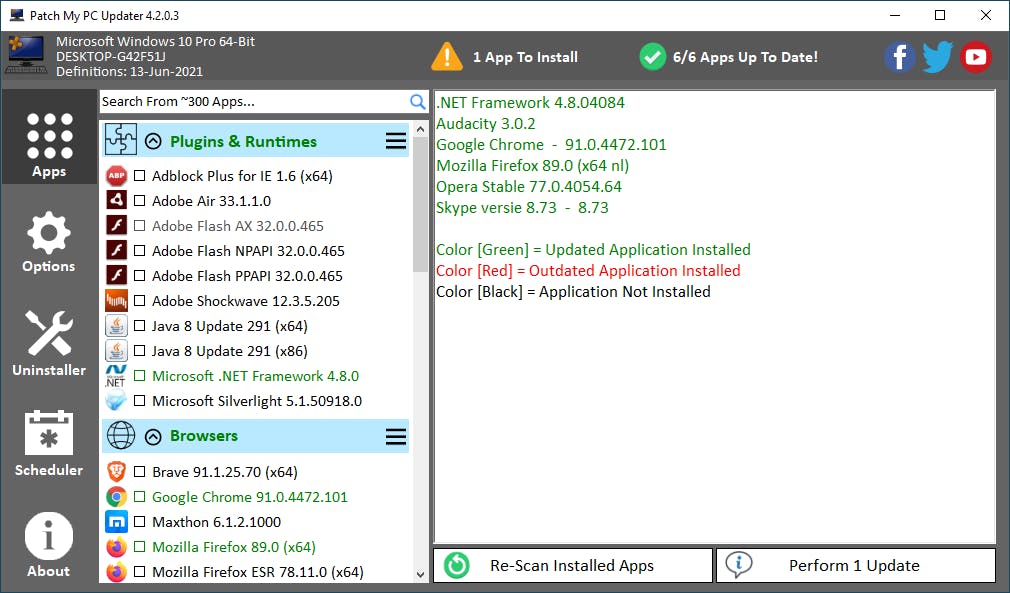Click the Maxthon browser icon
The image size is (1010, 593).
(117, 522)
